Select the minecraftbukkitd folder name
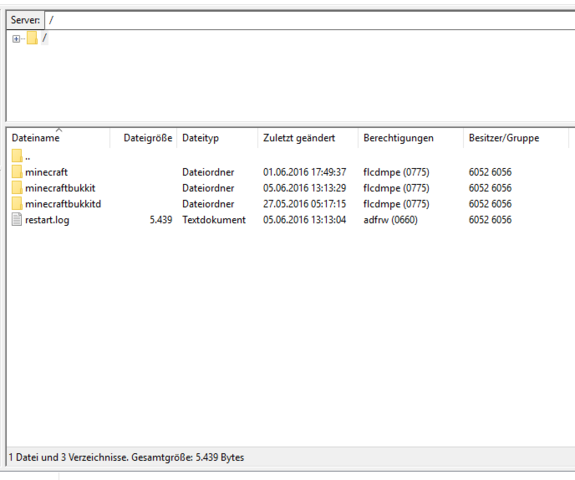 tap(63, 204)
